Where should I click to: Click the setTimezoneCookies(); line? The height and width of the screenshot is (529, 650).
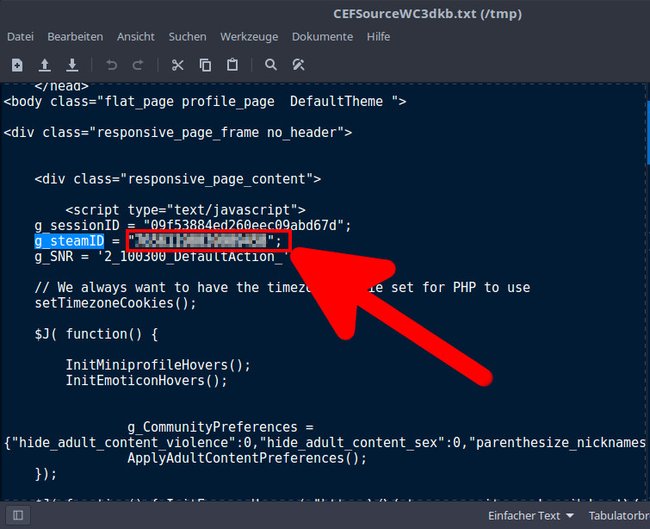click(x=115, y=303)
